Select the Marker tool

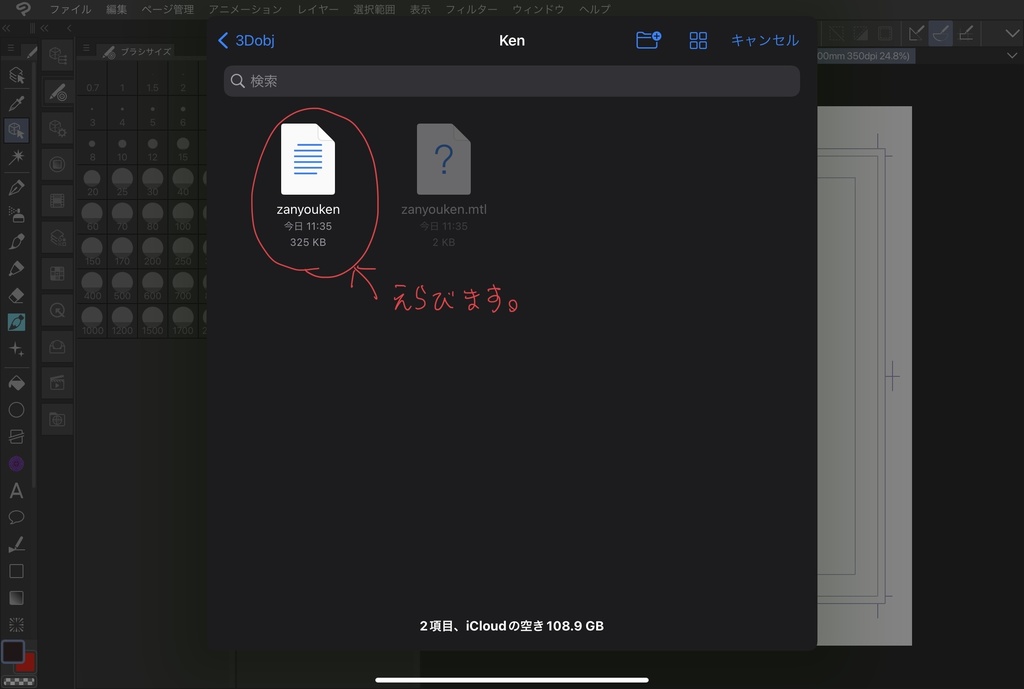(x=16, y=268)
